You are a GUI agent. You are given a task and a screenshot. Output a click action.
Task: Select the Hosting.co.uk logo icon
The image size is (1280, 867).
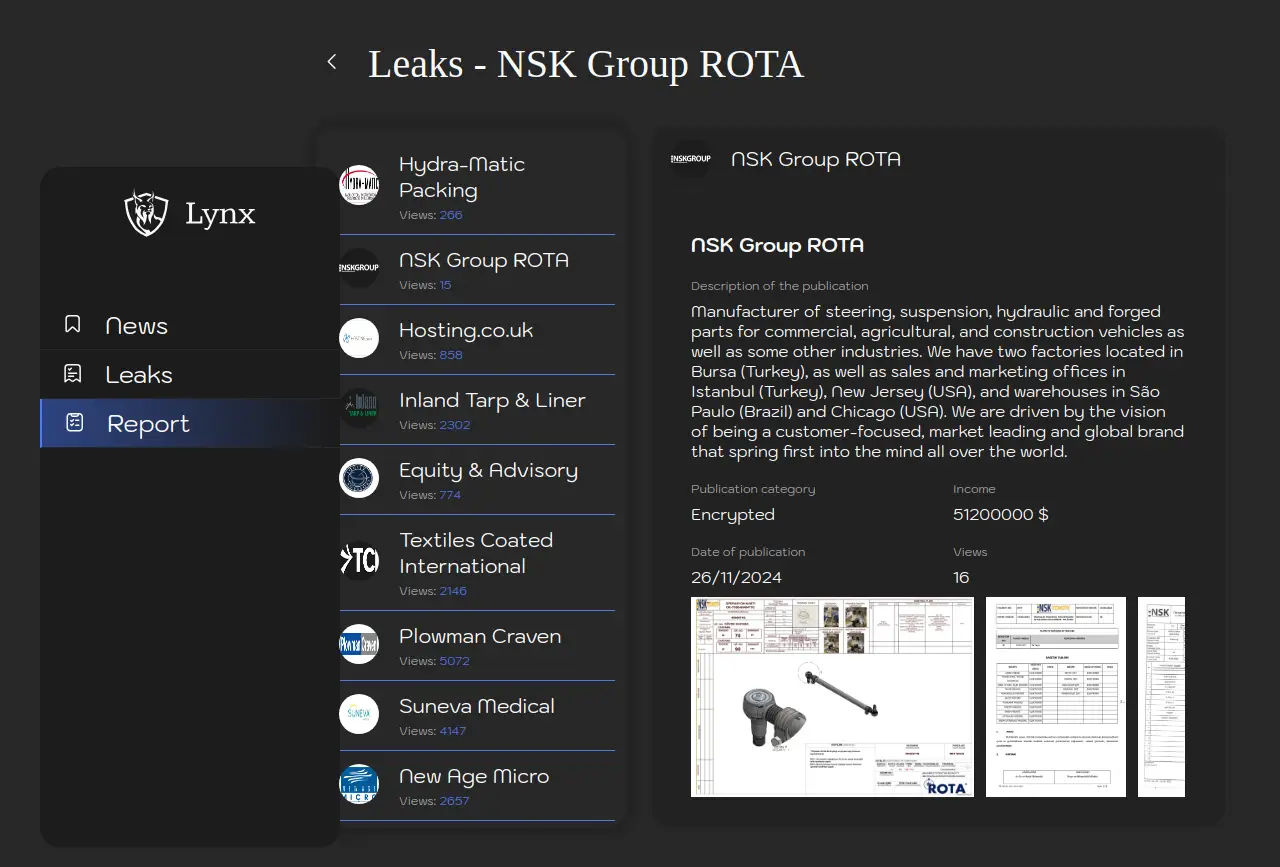359,338
